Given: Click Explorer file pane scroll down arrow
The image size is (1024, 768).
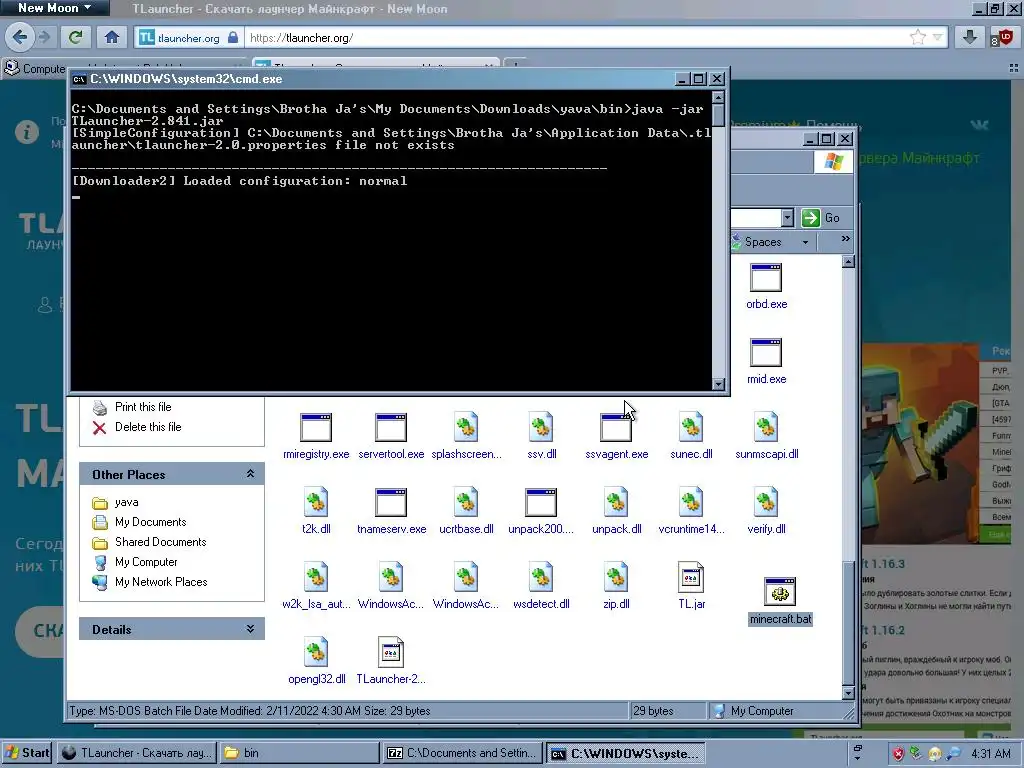Looking at the screenshot, I should point(848,693).
